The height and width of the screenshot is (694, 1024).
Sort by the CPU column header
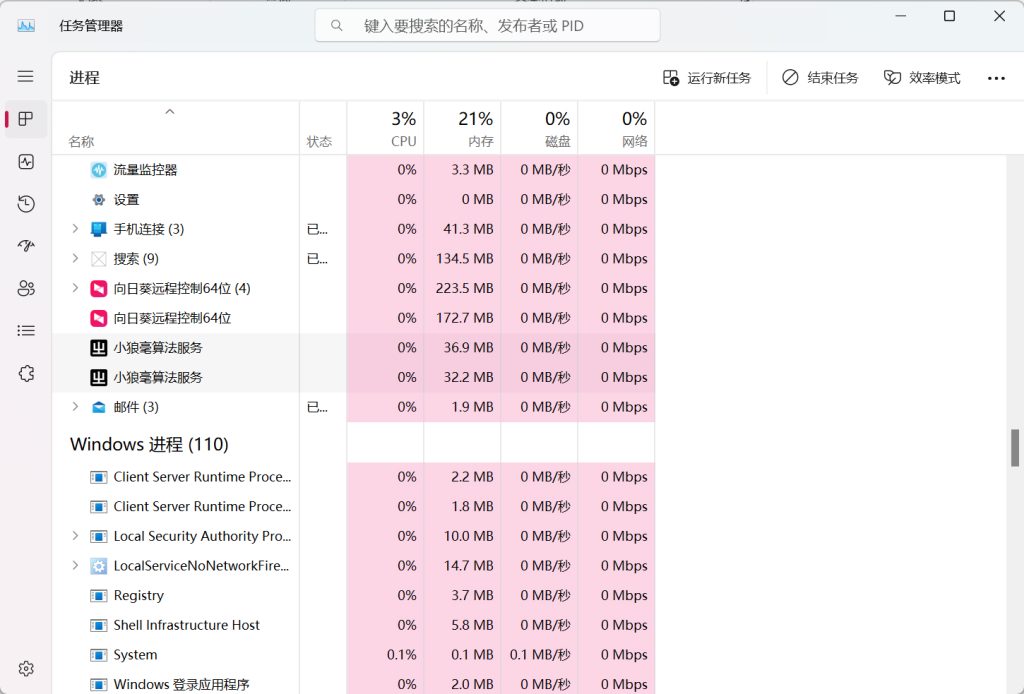(385, 128)
